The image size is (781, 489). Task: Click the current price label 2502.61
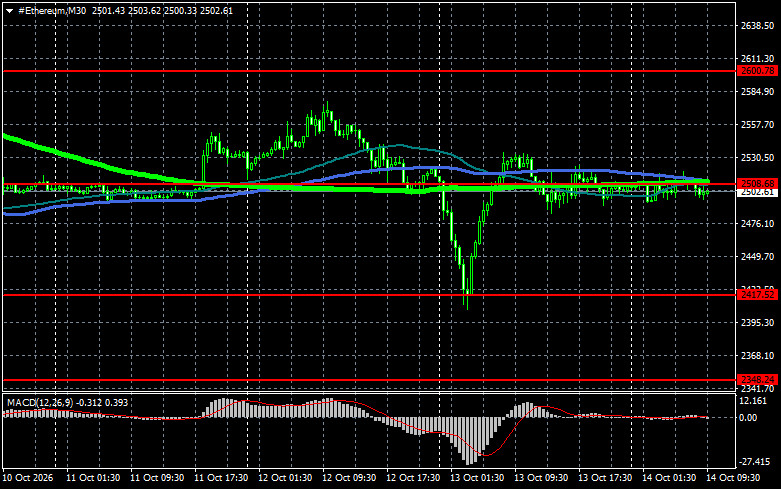click(x=757, y=192)
